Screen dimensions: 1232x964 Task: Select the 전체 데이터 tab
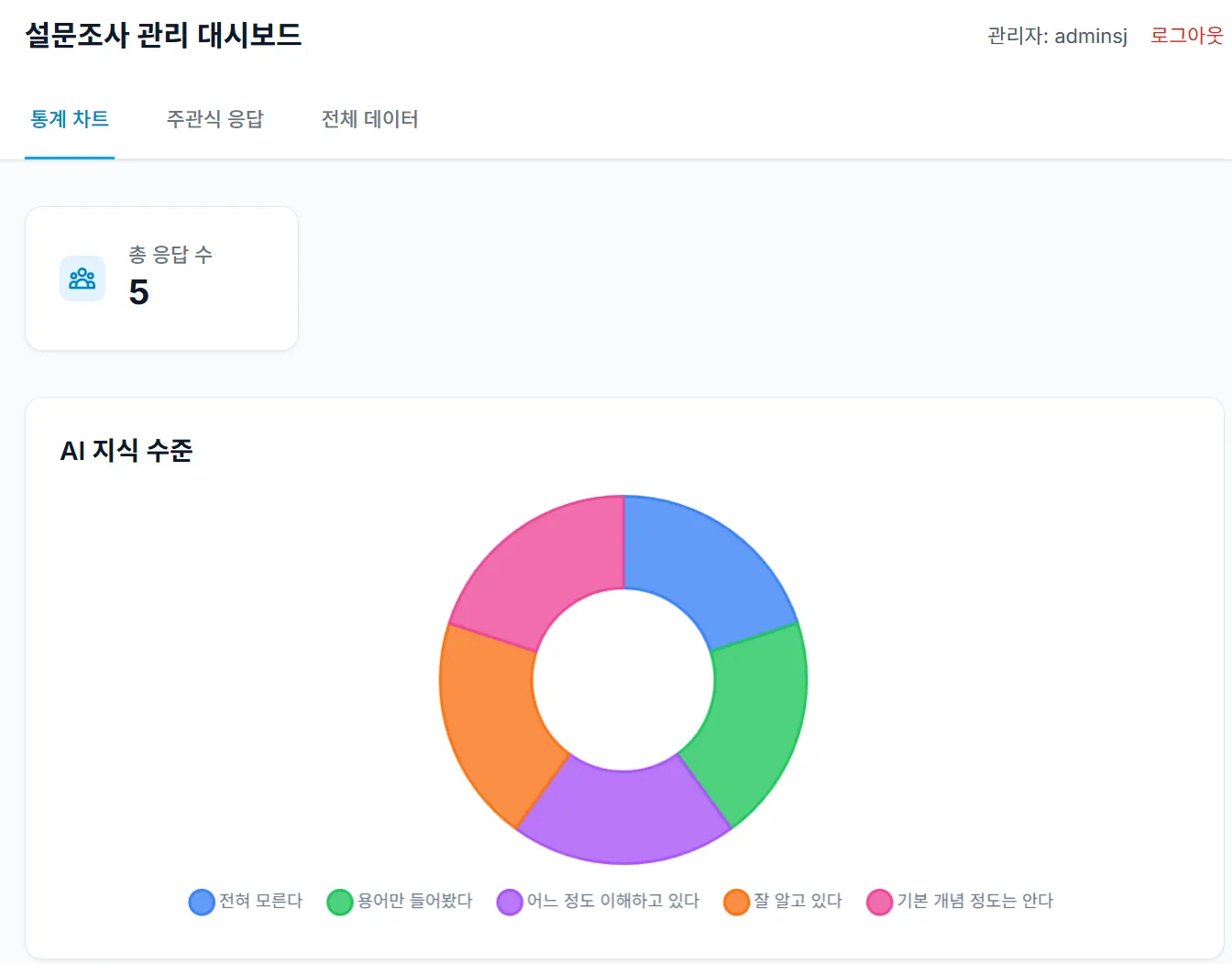(369, 119)
